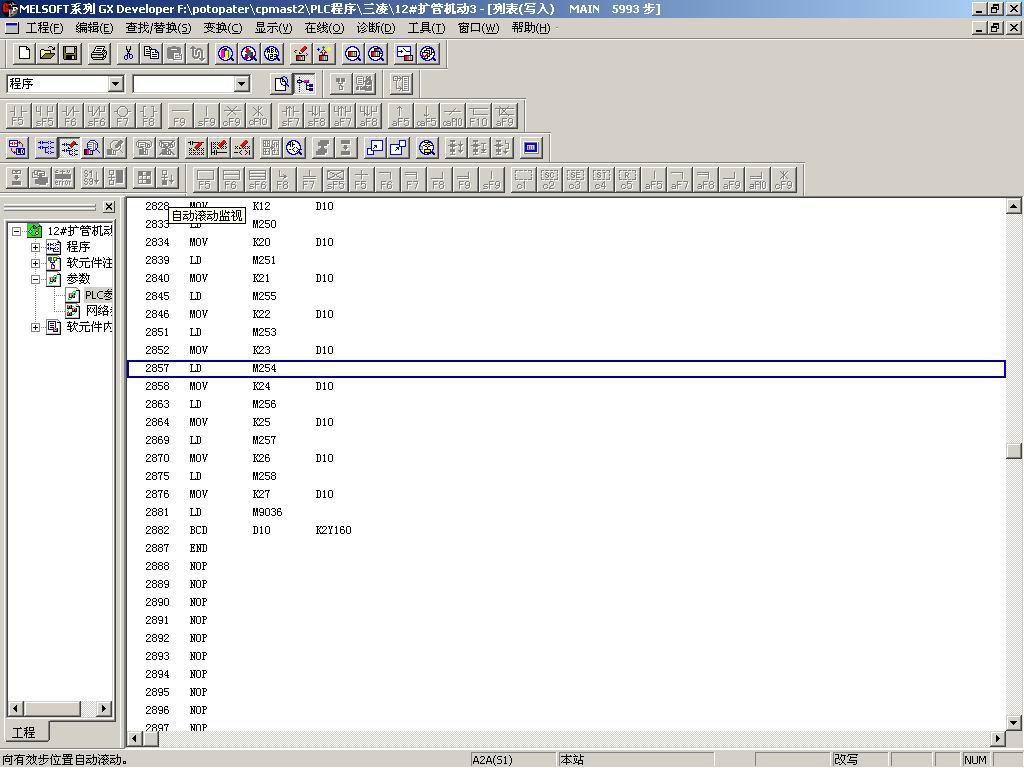
Task: Click the down arrow of list scrollbar
Action: (x=1014, y=722)
